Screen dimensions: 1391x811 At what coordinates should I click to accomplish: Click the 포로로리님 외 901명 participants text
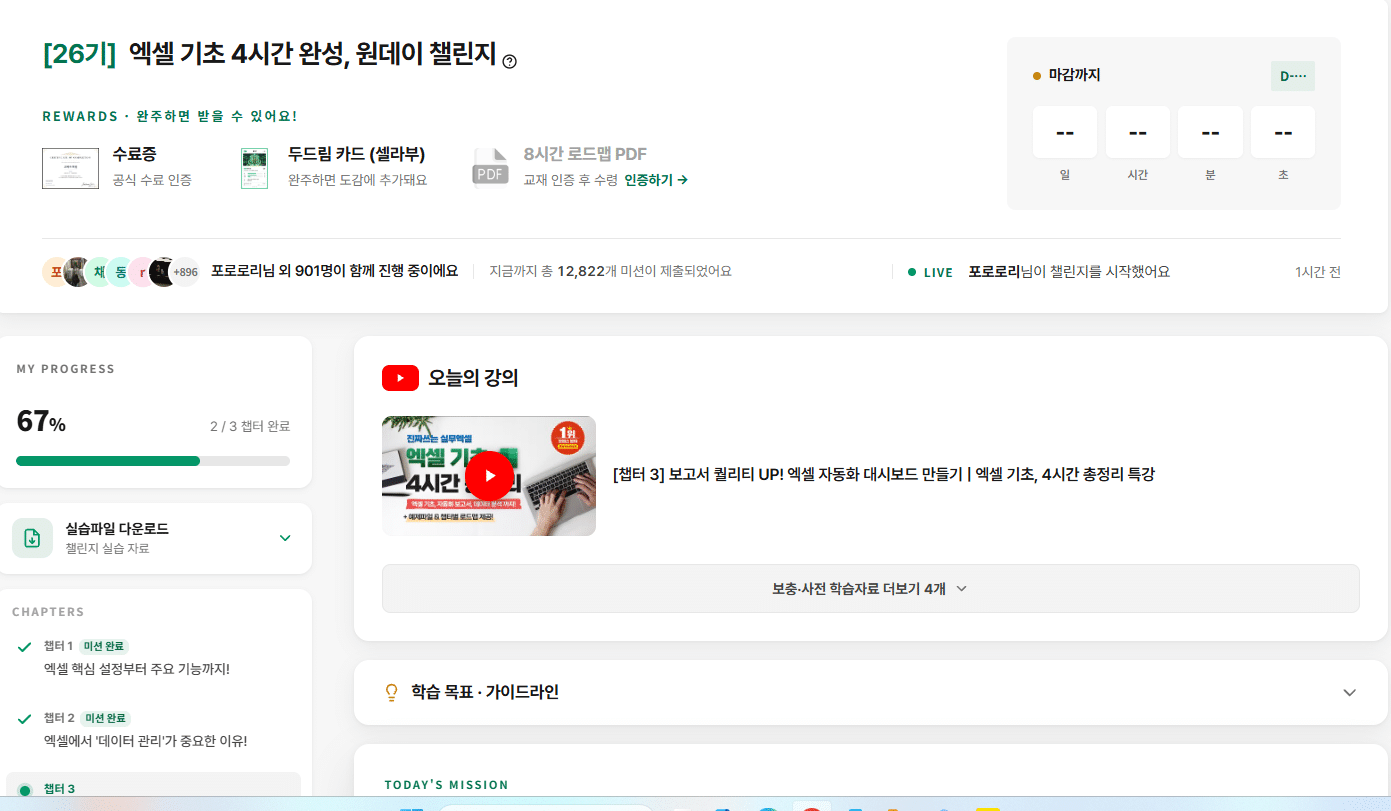point(334,271)
